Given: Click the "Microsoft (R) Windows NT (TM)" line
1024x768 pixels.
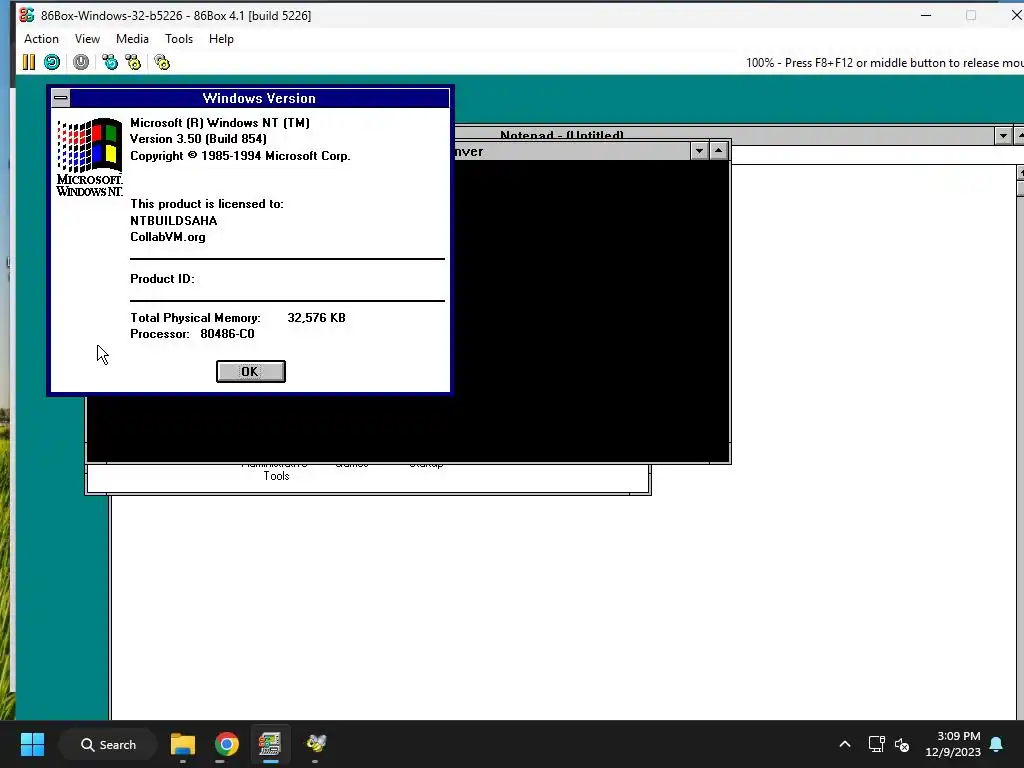Looking at the screenshot, I should coord(220,123).
